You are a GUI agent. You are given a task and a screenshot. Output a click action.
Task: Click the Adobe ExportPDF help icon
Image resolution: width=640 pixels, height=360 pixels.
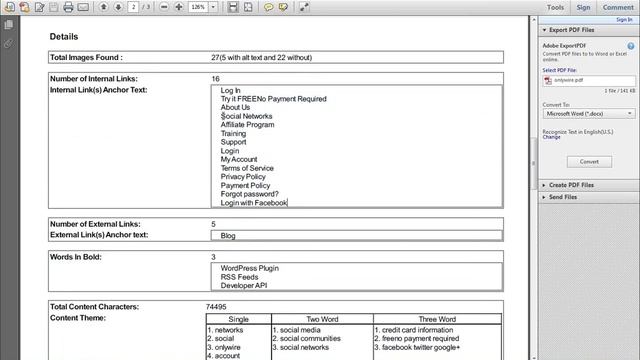tap(631, 46)
